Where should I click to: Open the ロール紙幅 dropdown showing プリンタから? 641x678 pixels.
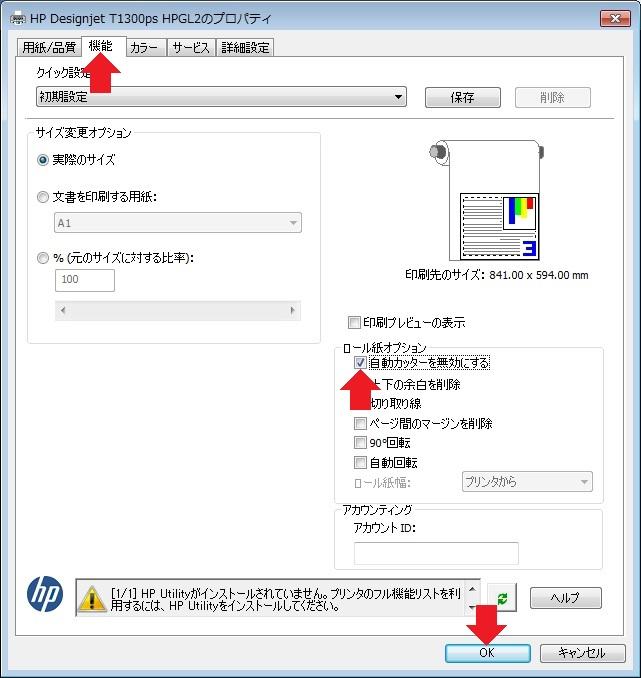[527, 481]
